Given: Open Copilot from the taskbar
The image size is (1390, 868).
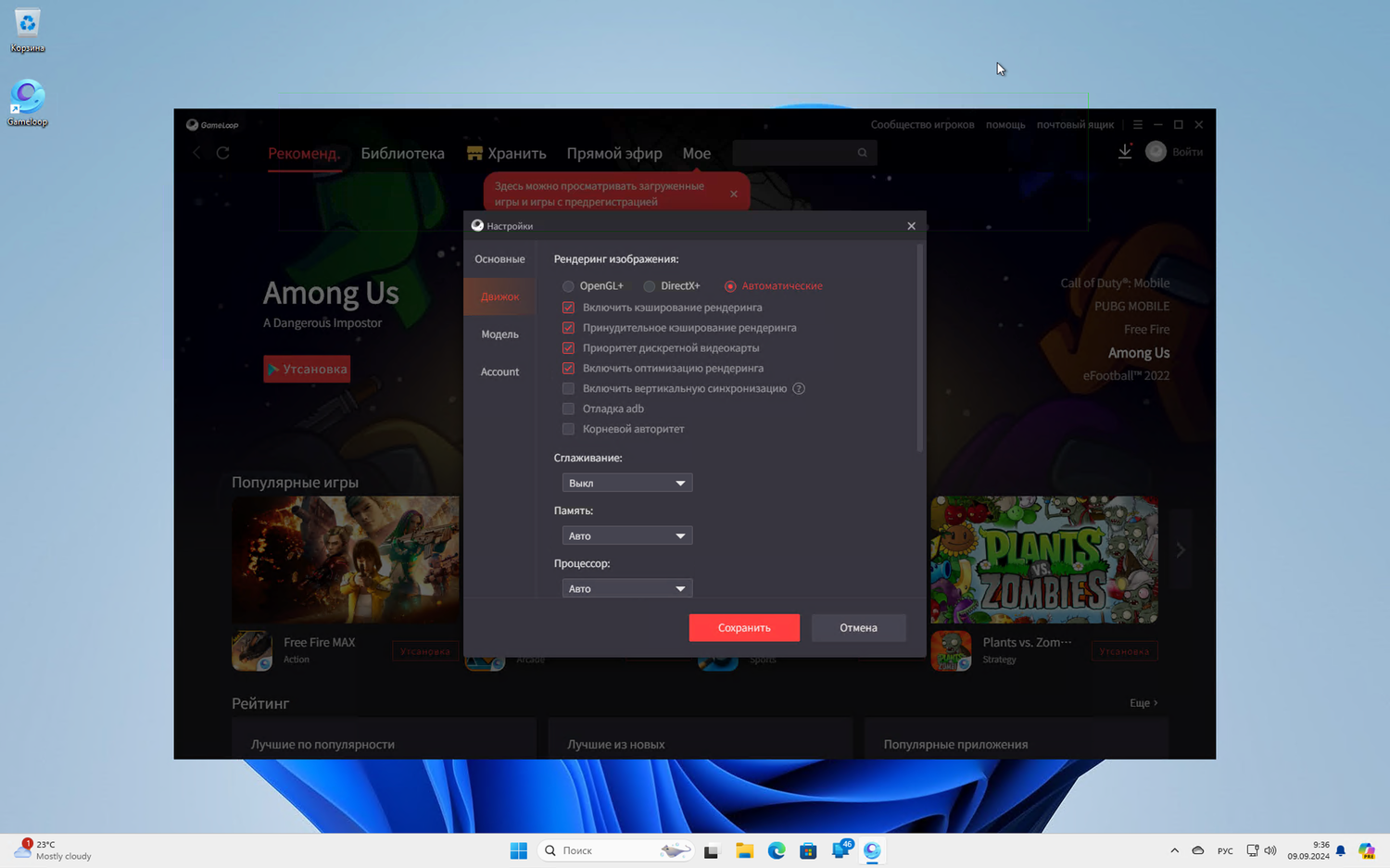Looking at the screenshot, I should [x=1367, y=850].
